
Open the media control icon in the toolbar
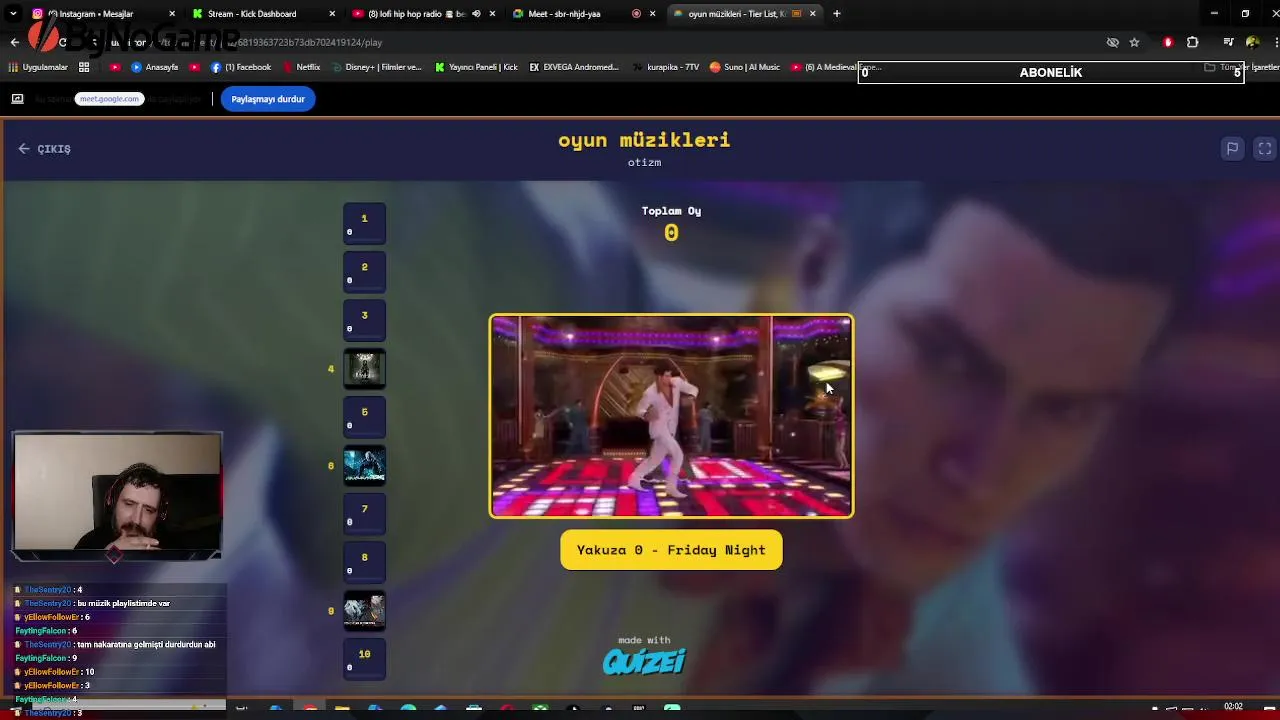point(1228,42)
